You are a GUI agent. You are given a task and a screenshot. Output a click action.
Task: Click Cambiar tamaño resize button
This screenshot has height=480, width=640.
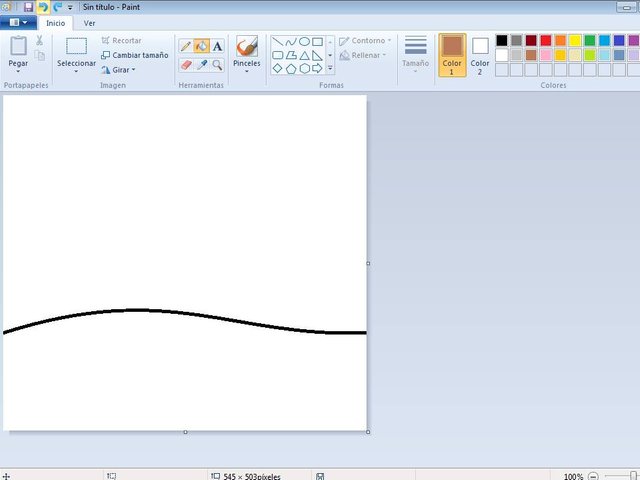135,55
